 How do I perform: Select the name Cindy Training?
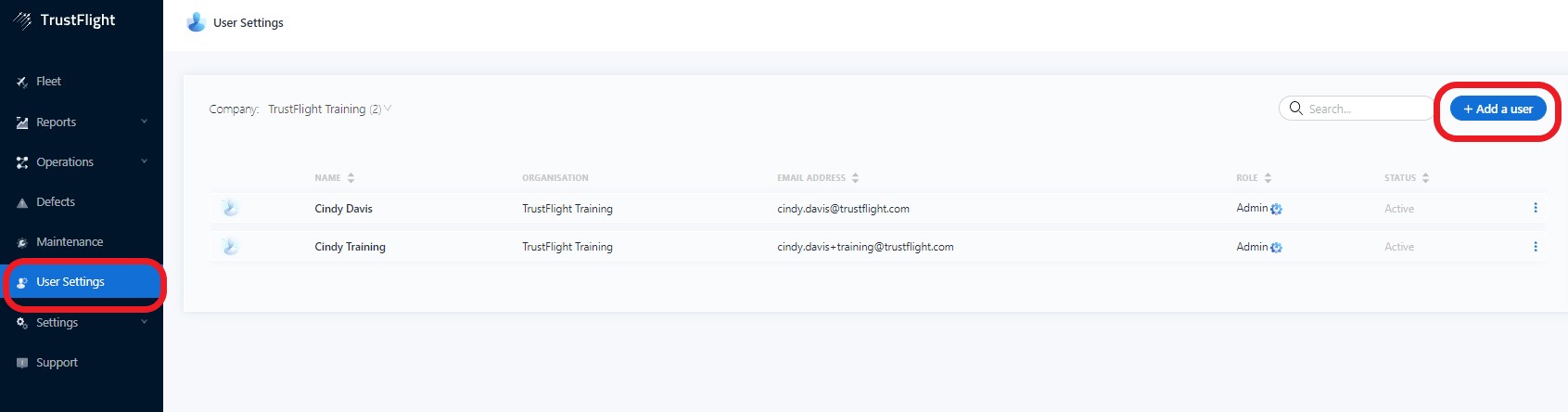350,247
